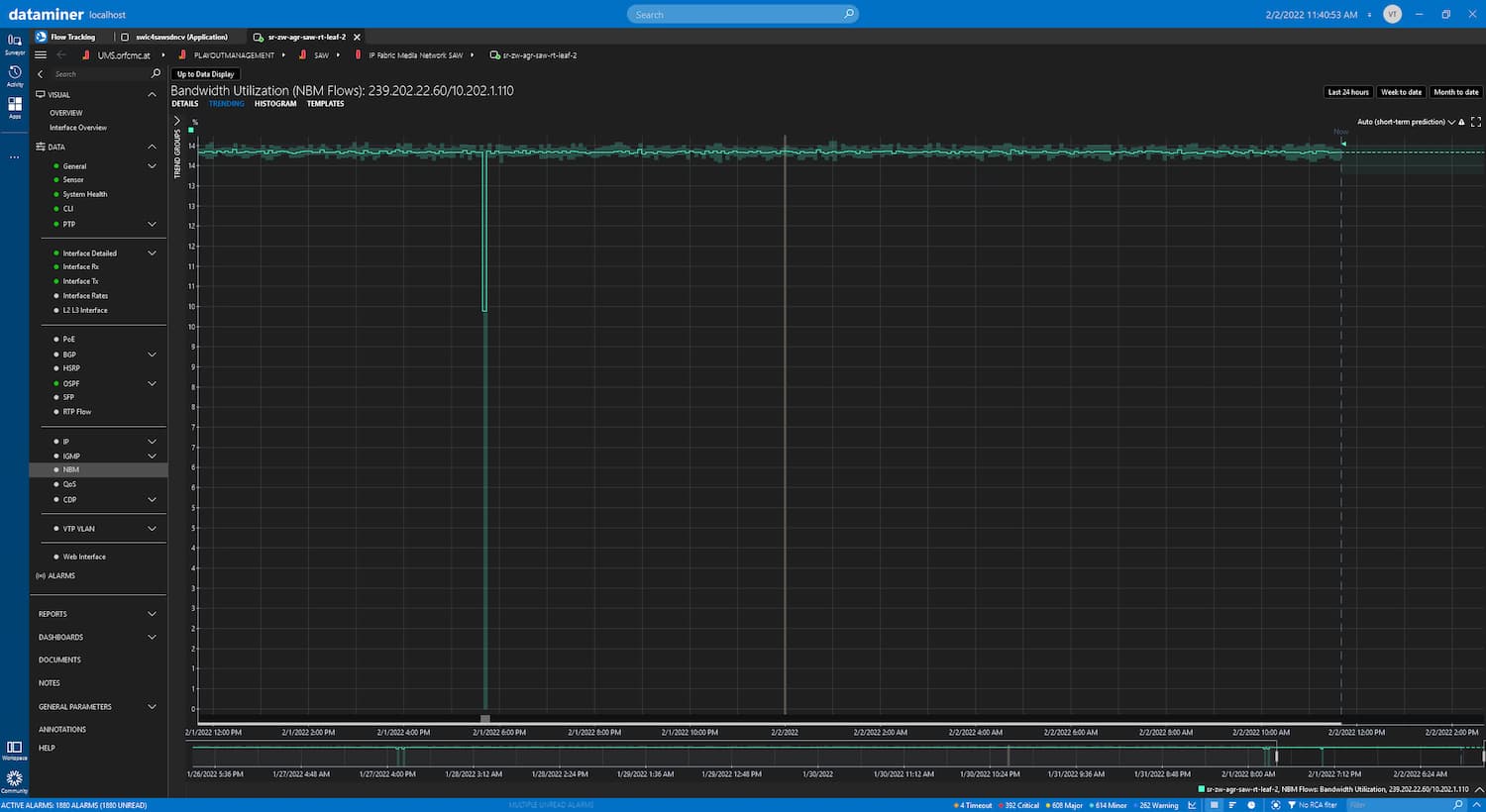Collapse the VISUAL section
This screenshot has width=1486, height=812.
point(152,94)
